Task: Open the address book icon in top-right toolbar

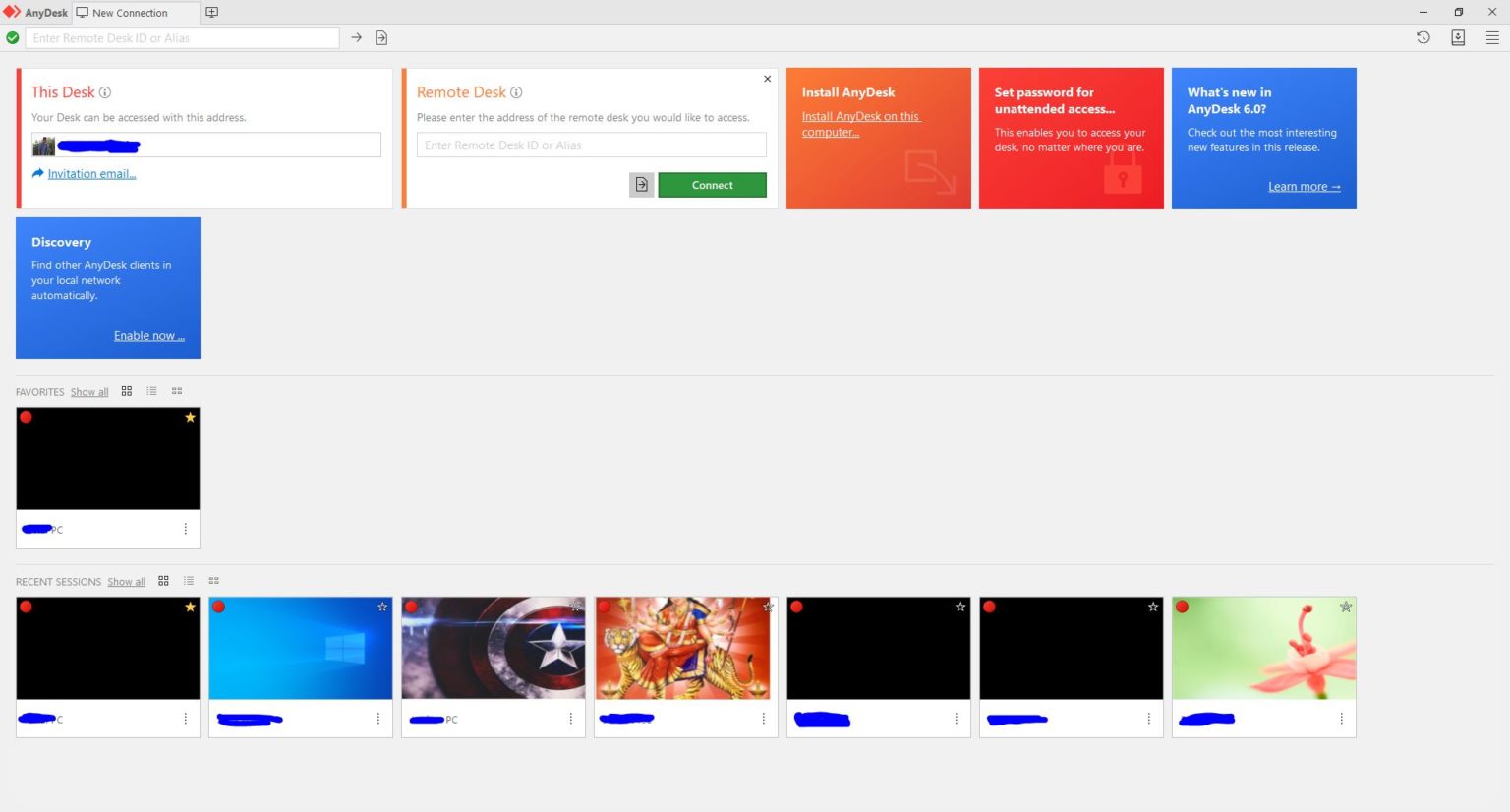Action: (x=1458, y=37)
